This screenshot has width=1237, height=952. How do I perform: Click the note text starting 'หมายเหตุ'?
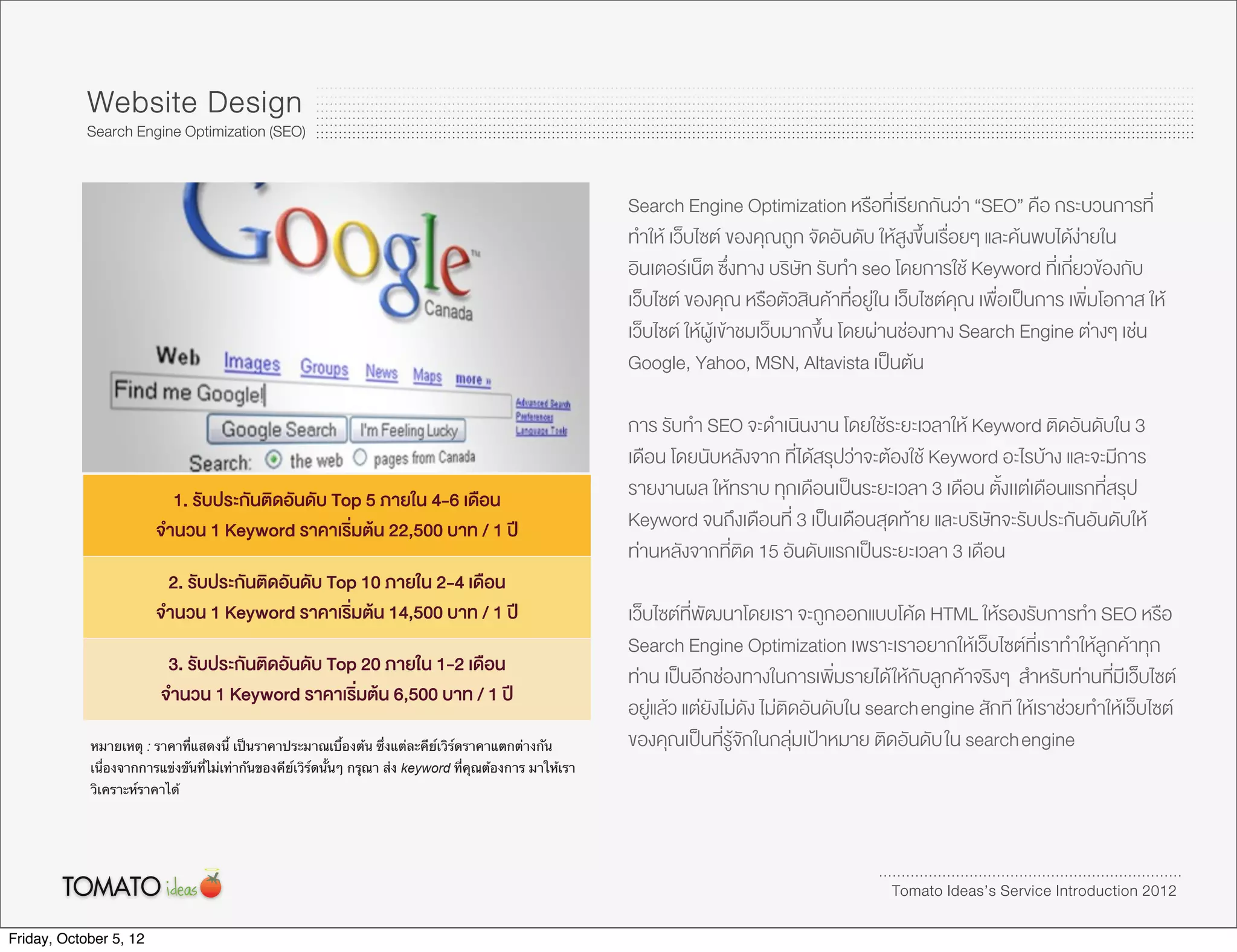(x=333, y=768)
